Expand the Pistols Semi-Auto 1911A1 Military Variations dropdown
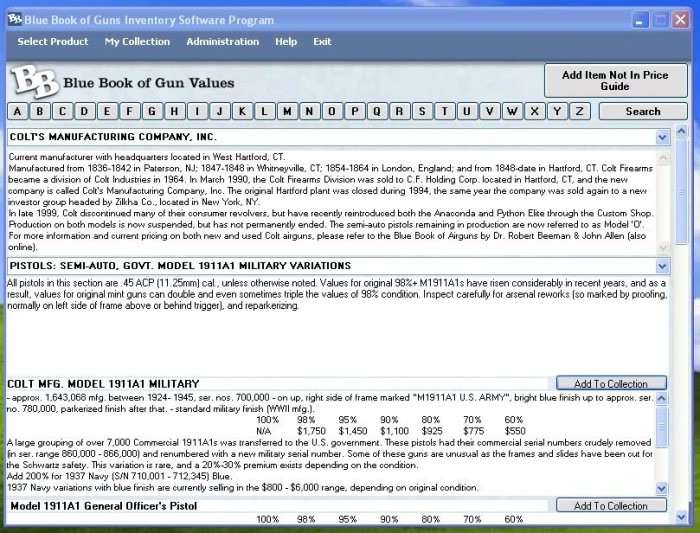This screenshot has height=533, width=700. pyautogui.click(x=662, y=266)
